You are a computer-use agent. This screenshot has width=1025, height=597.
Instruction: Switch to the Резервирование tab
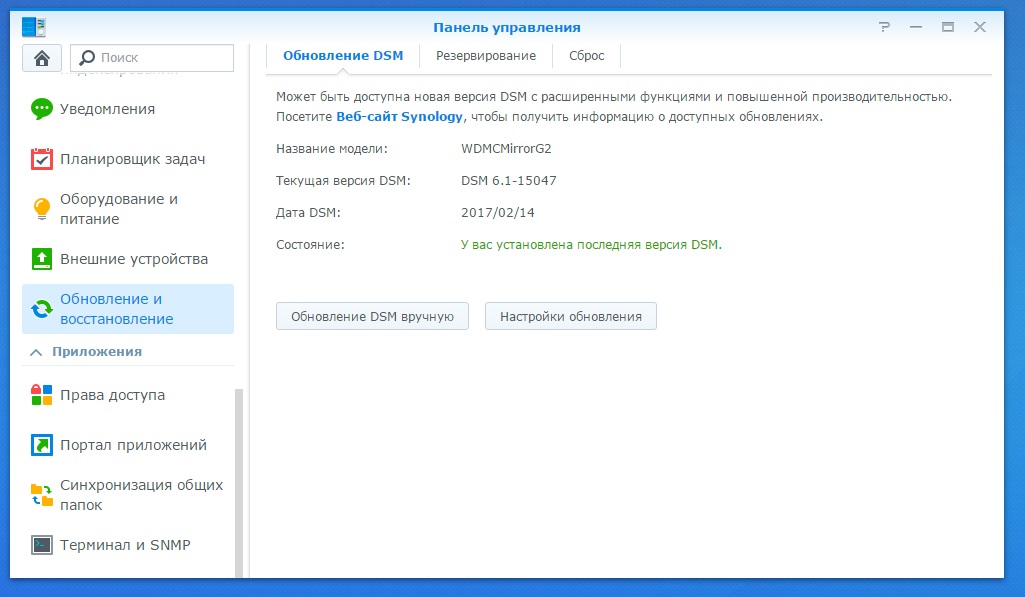(x=486, y=56)
